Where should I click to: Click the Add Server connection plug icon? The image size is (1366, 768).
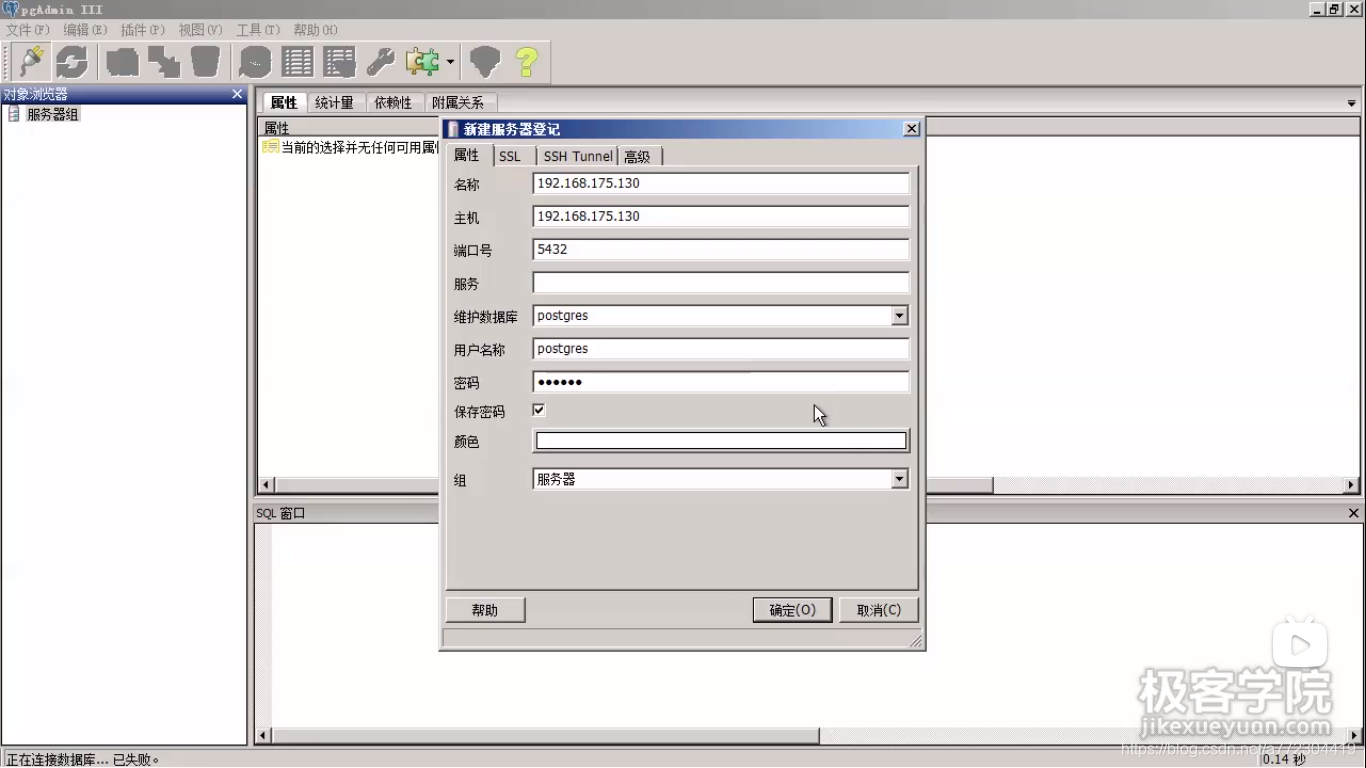pos(29,61)
